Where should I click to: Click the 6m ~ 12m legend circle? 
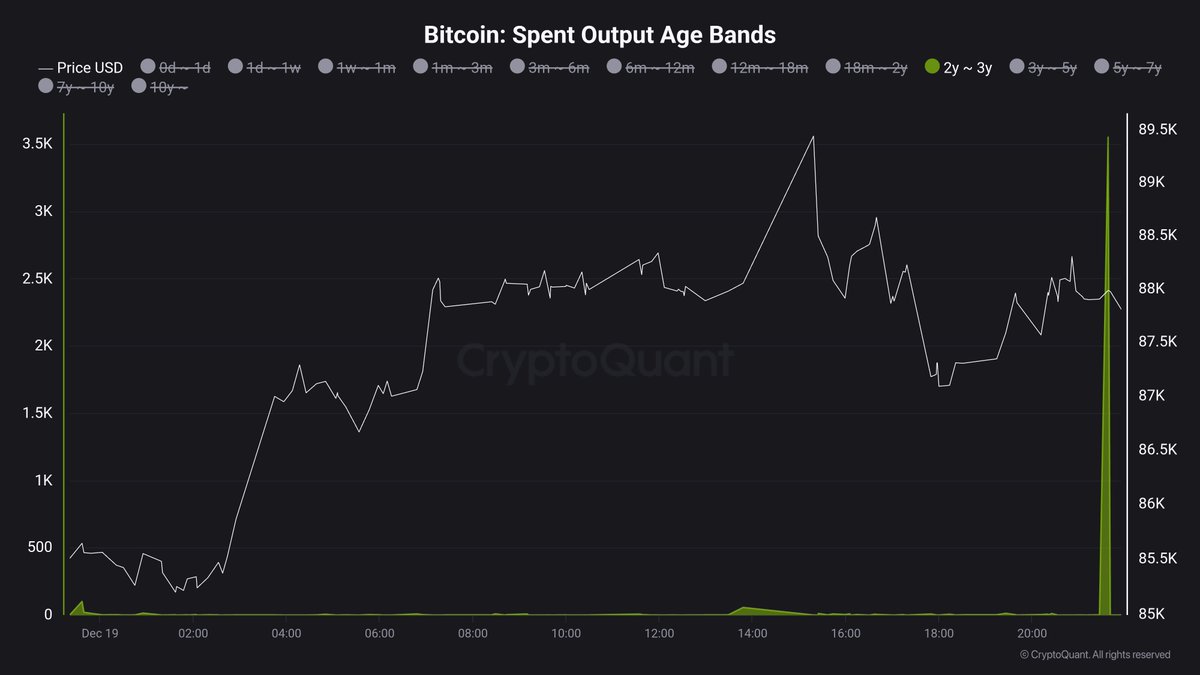pos(614,67)
